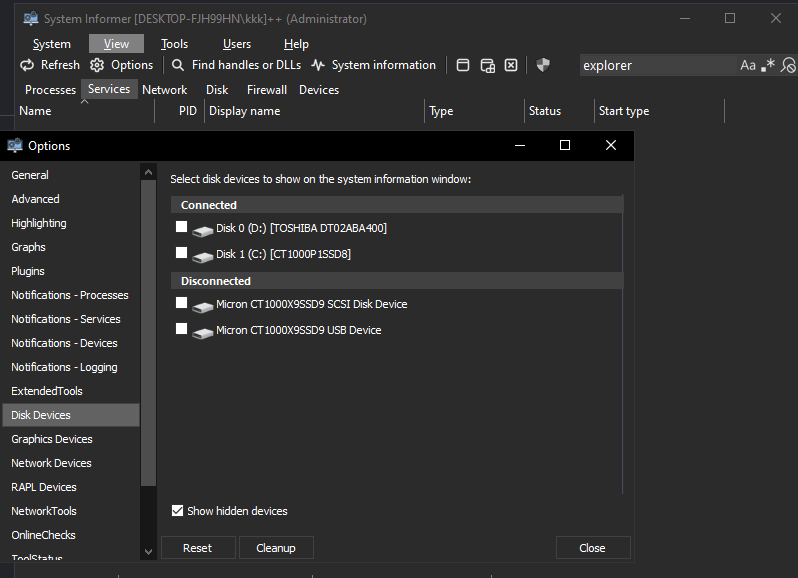Viewport: 798px width, 578px height.
Task: Click the Disk 1 CT1000P1SSD8 drive icon
Action: click(x=203, y=257)
